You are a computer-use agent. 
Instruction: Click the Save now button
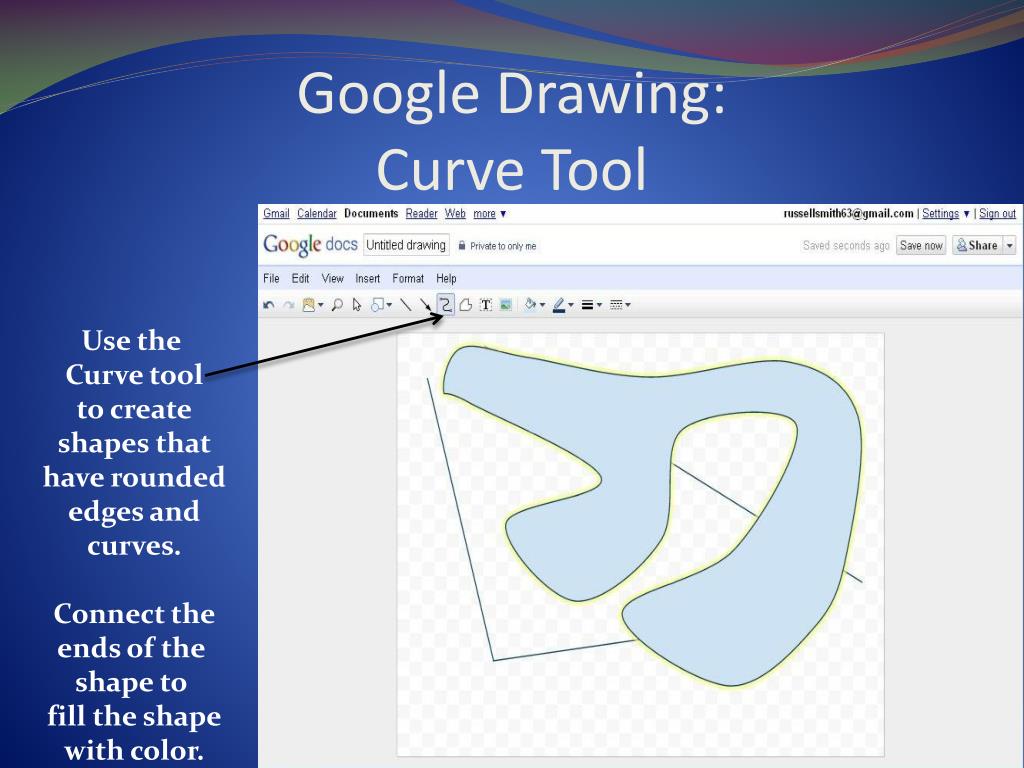pyautogui.click(x=921, y=246)
